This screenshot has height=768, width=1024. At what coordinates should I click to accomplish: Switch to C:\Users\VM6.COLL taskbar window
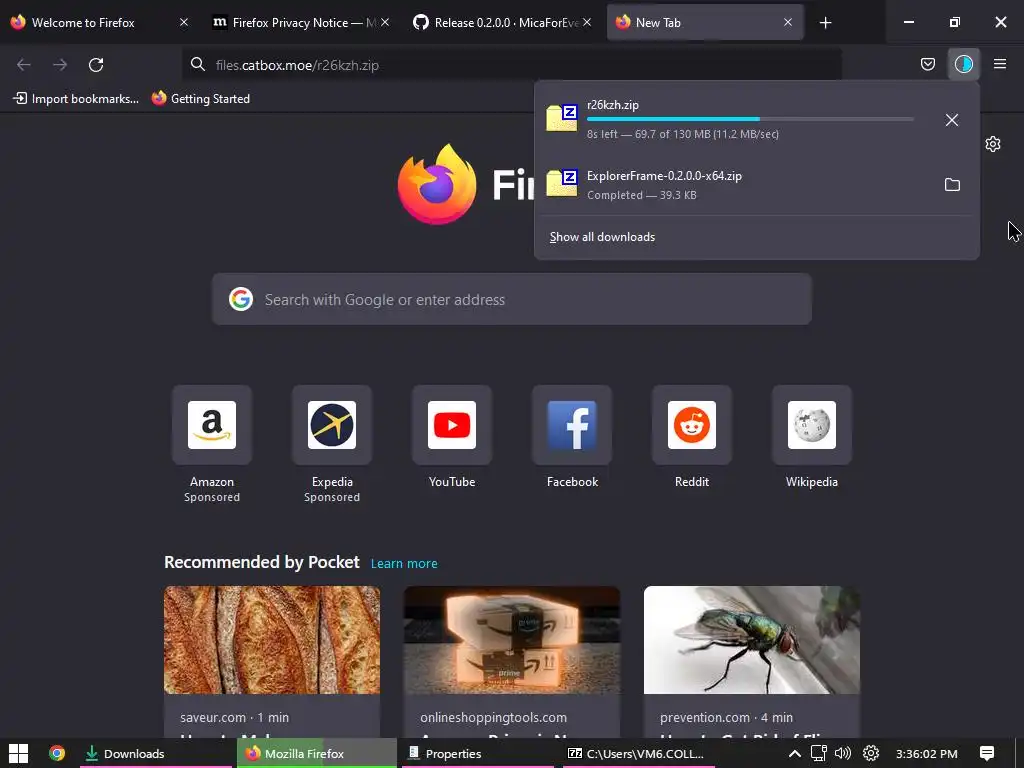[640, 753]
